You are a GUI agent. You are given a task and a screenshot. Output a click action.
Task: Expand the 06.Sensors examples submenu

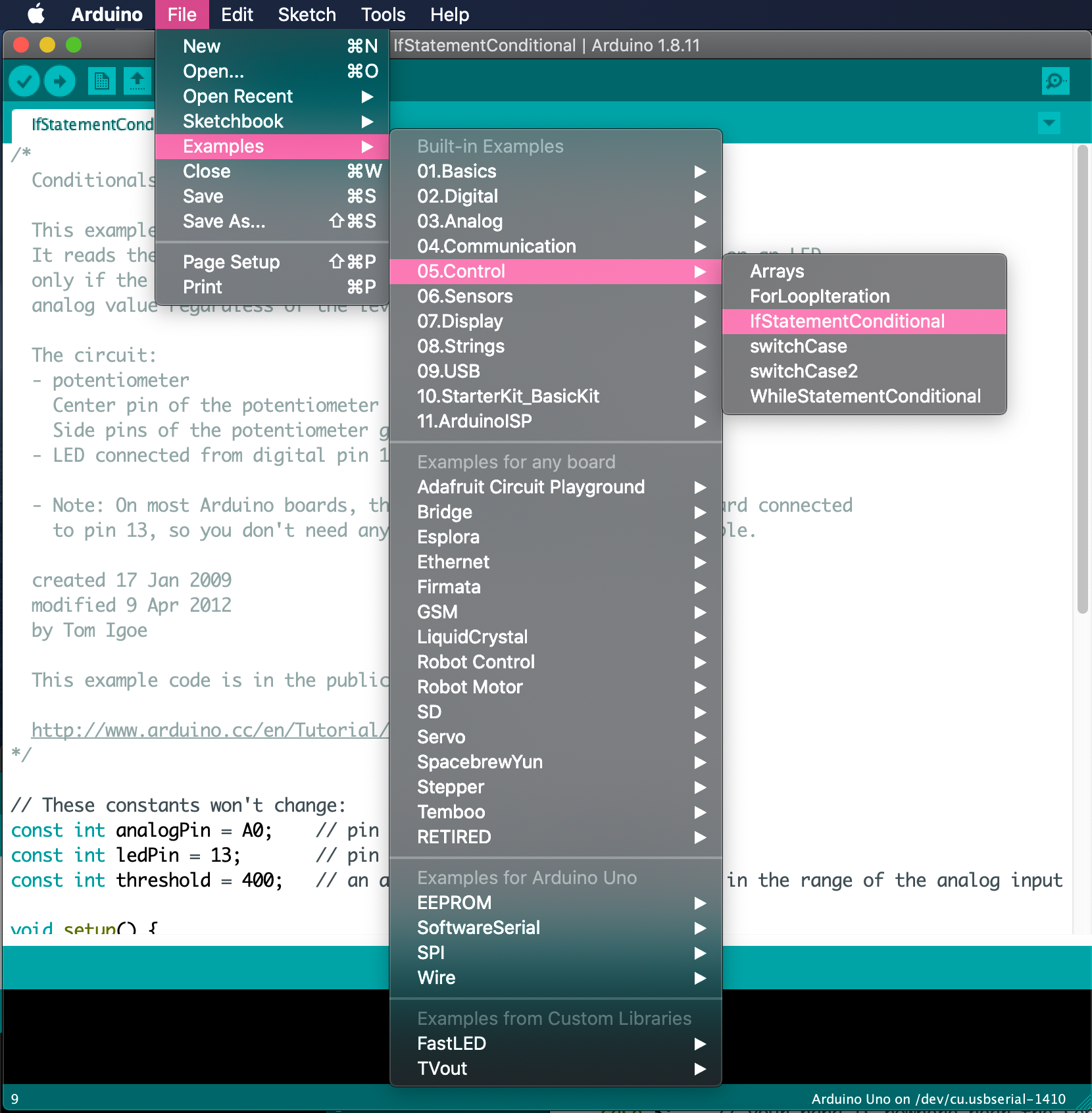coord(556,296)
